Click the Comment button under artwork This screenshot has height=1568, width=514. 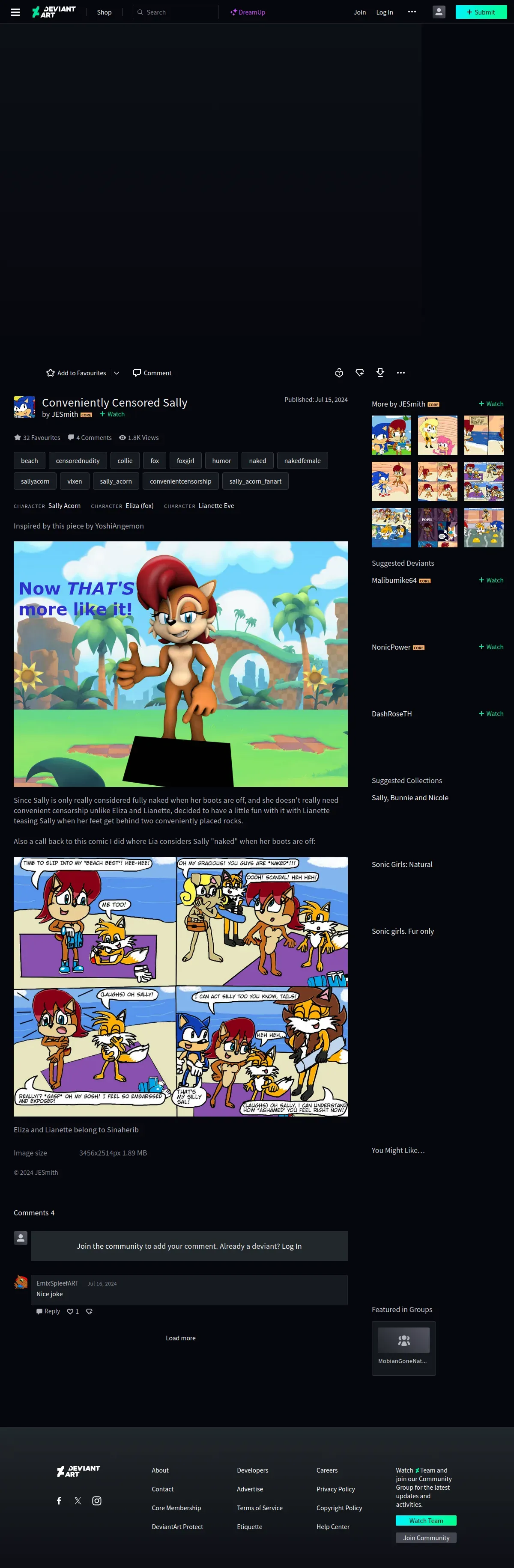tap(152, 373)
